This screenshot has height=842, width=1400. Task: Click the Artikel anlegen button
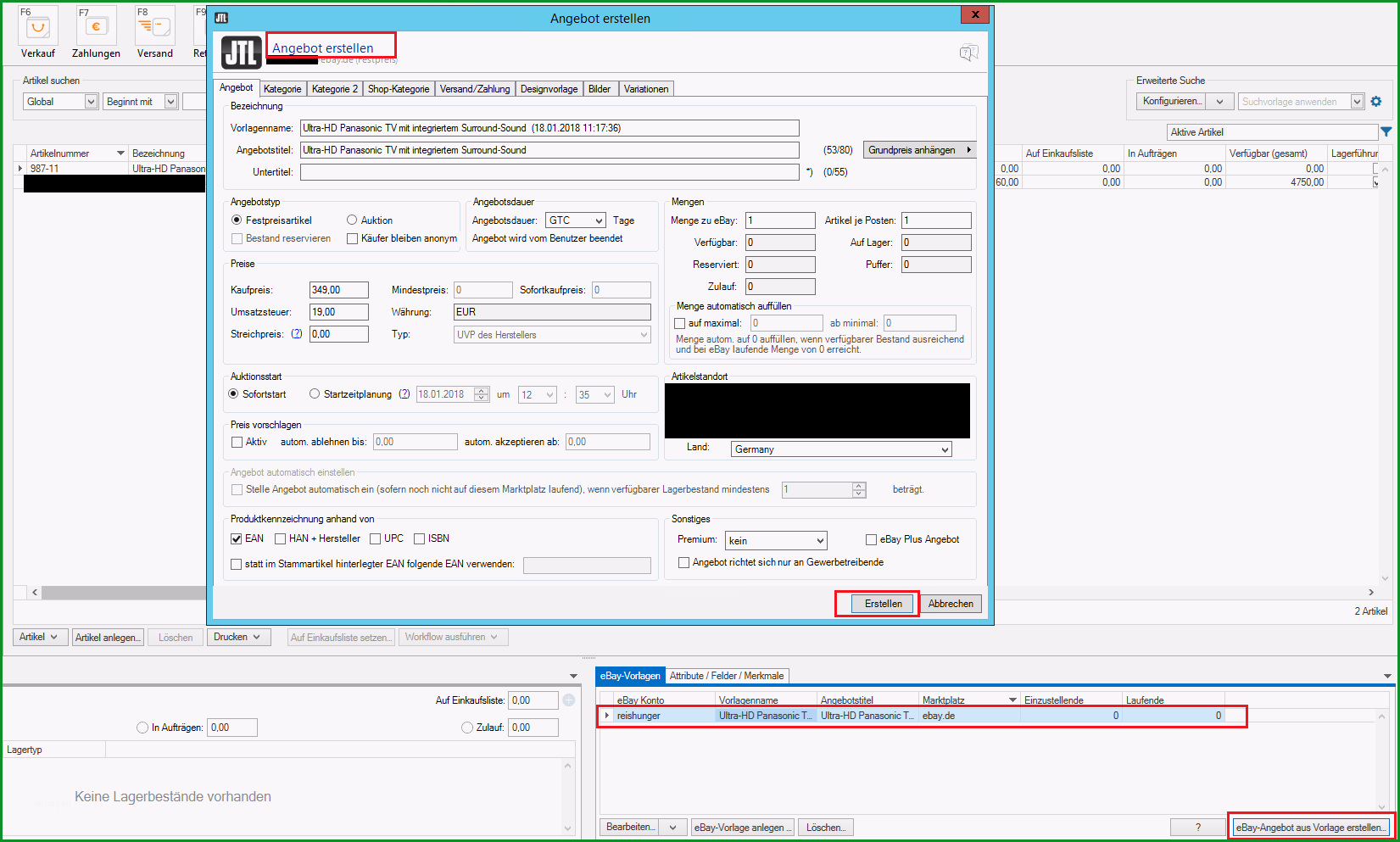point(109,638)
